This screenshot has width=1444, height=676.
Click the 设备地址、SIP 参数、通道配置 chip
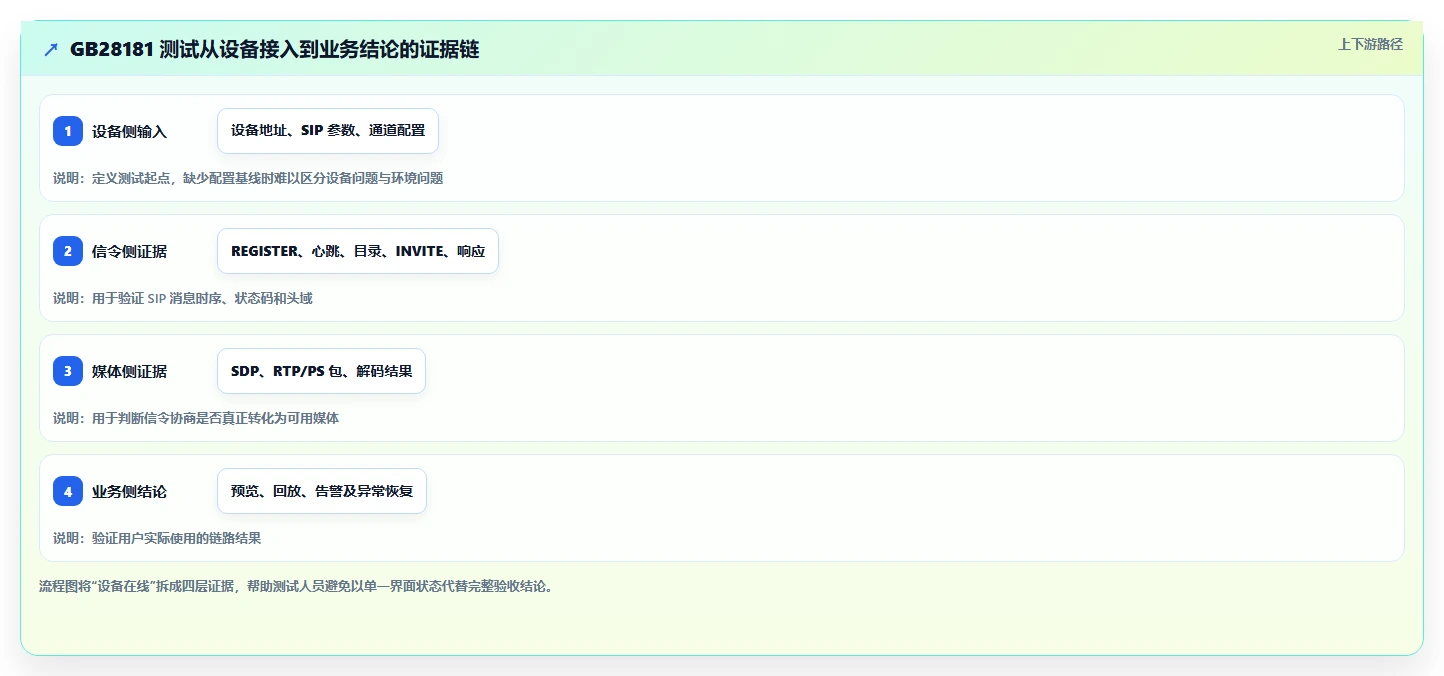pyautogui.click(x=328, y=131)
